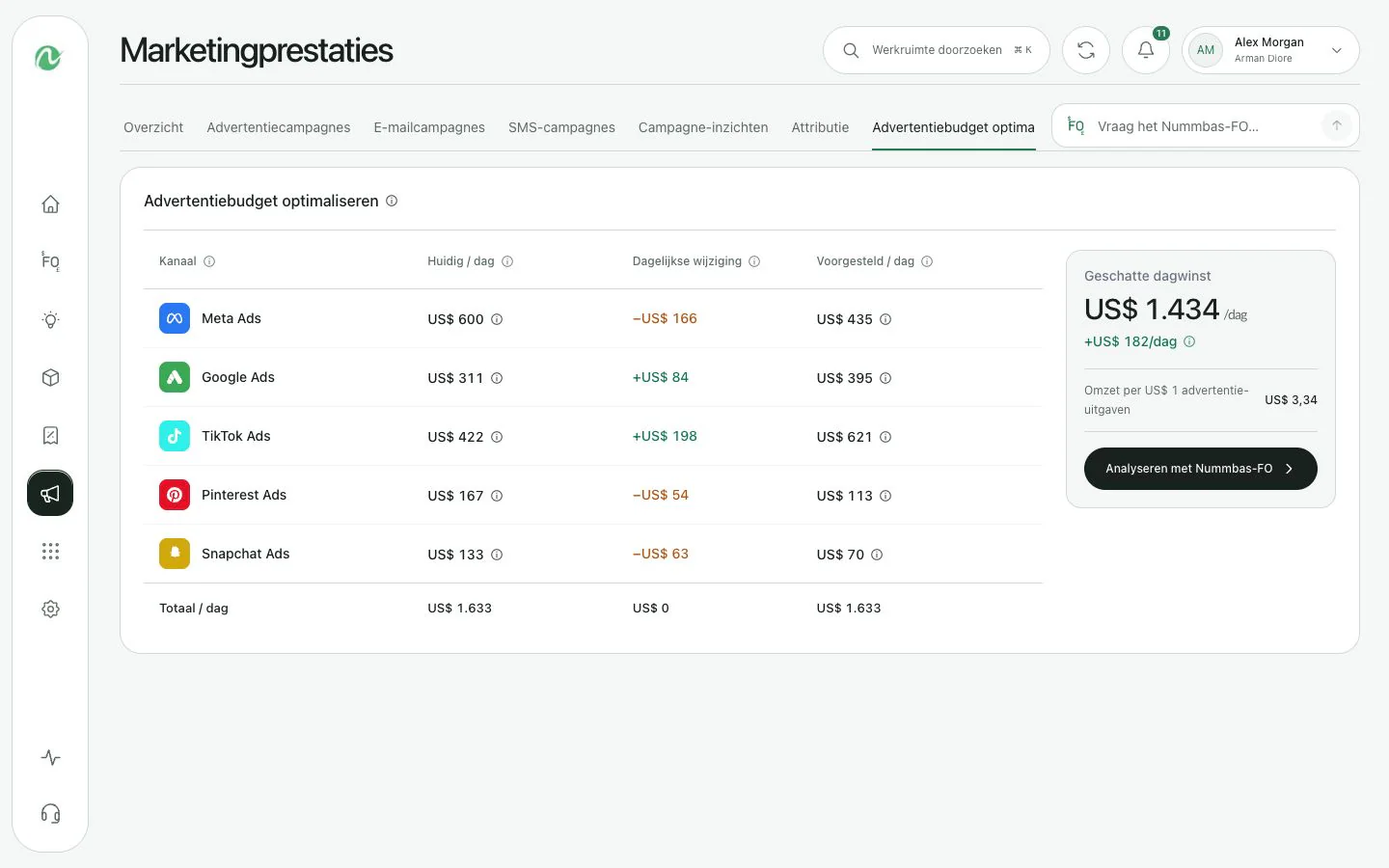The image size is (1389, 868).
Task: Click info icon next to US$ 311
Action: pyautogui.click(x=497, y=378)
